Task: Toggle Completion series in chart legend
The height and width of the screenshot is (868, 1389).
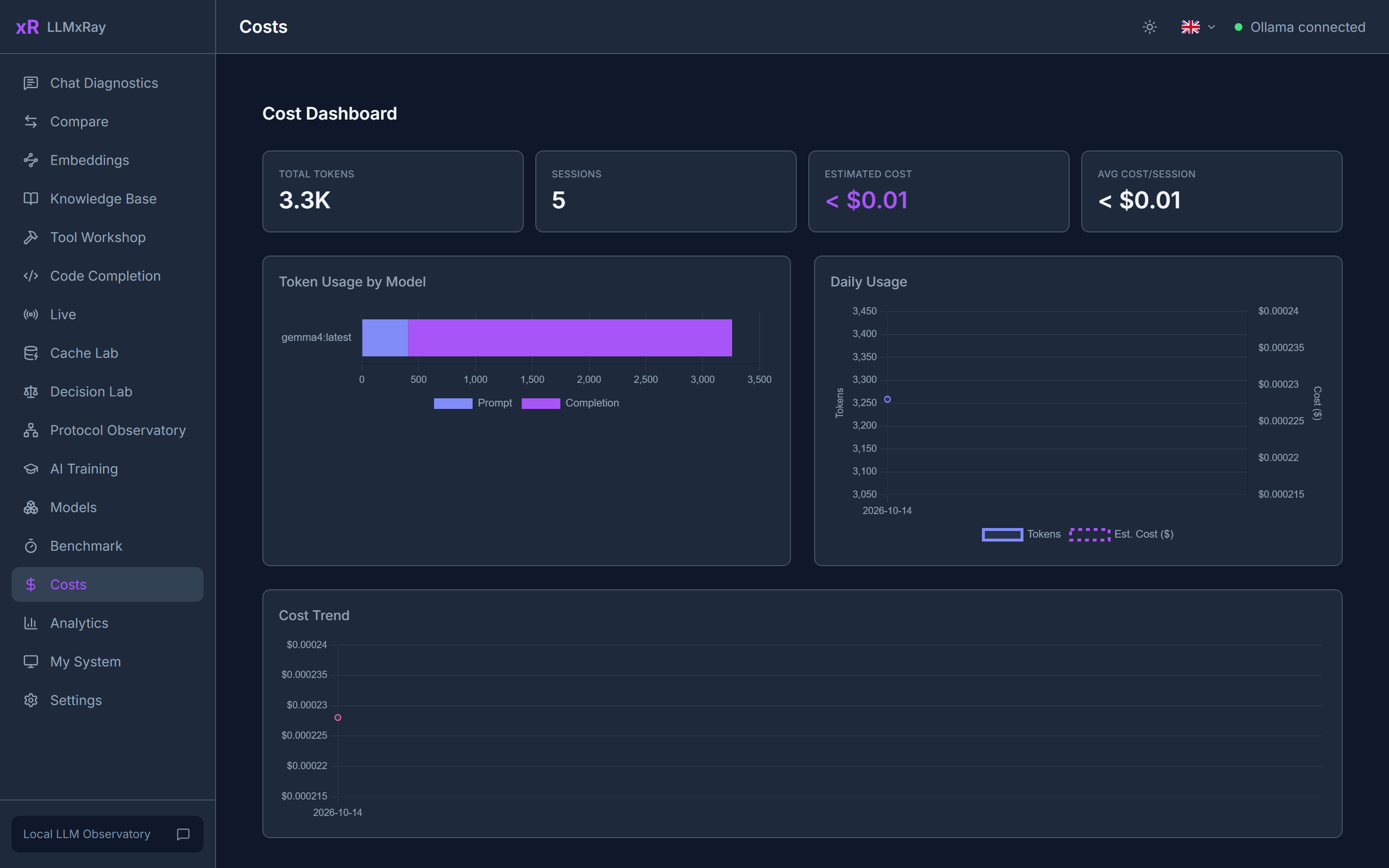Action: 570,403
